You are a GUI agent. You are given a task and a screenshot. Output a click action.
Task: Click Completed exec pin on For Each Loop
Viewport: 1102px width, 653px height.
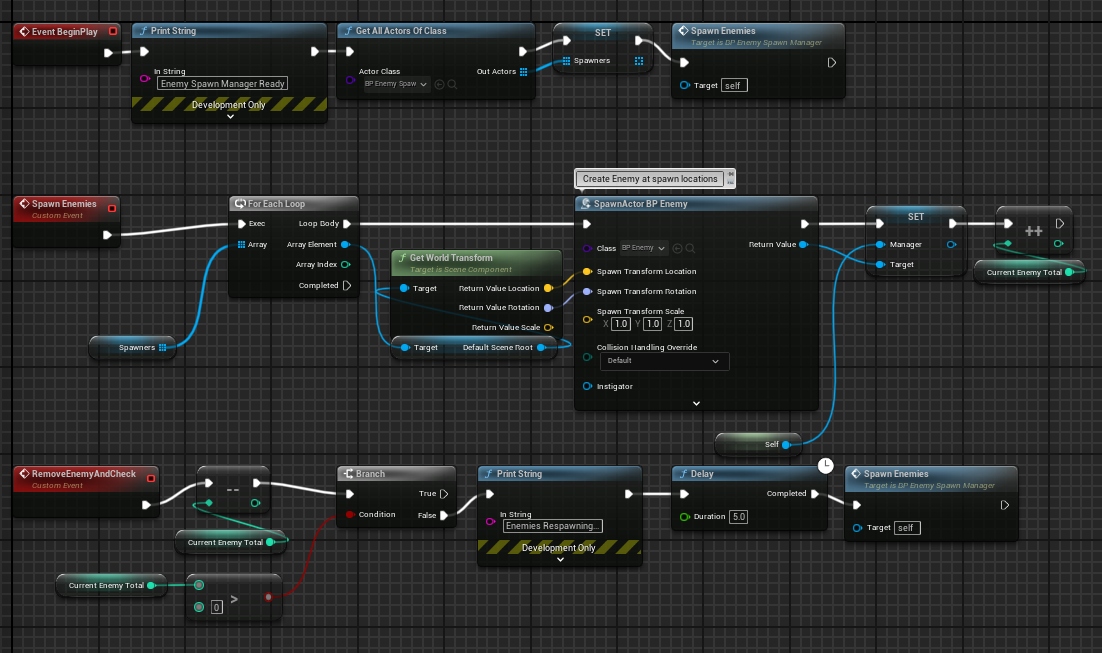point(346,285)
